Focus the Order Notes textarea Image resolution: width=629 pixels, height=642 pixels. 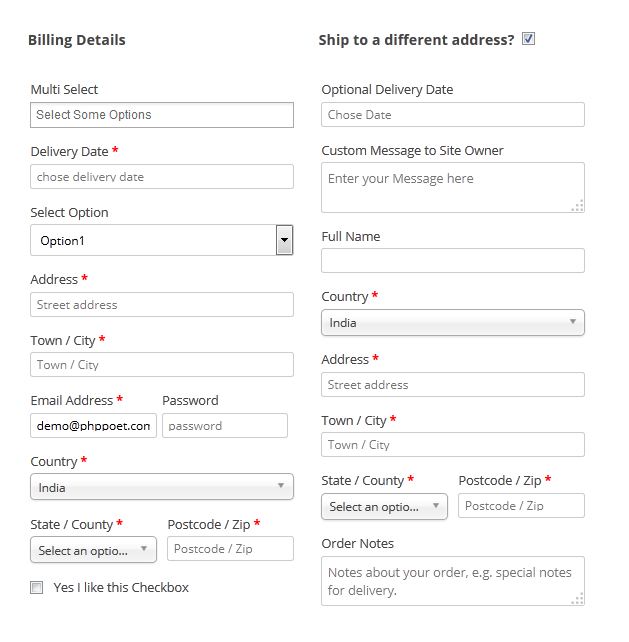click(452, 580)
